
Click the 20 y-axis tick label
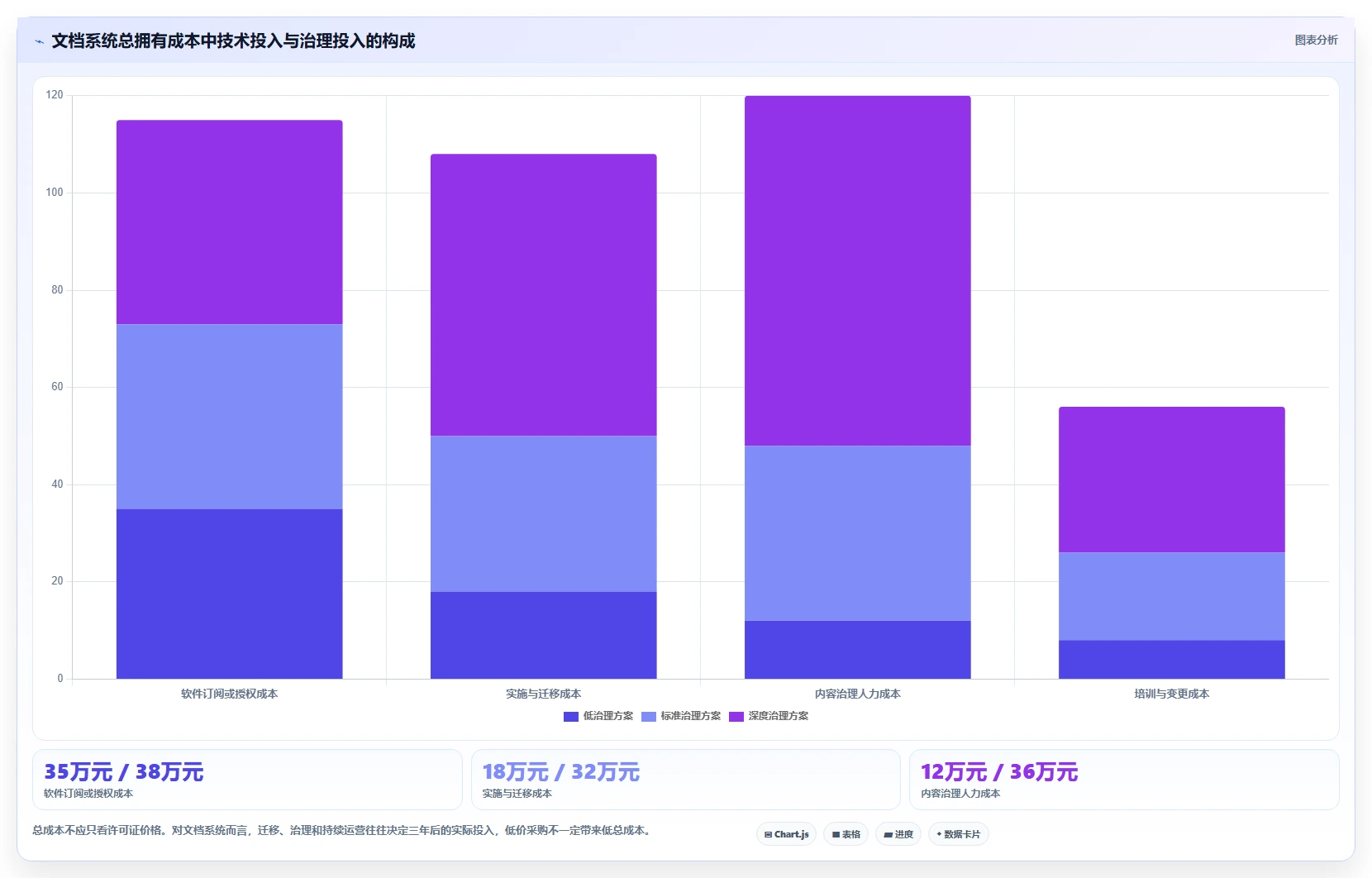(x=57, y=581)
